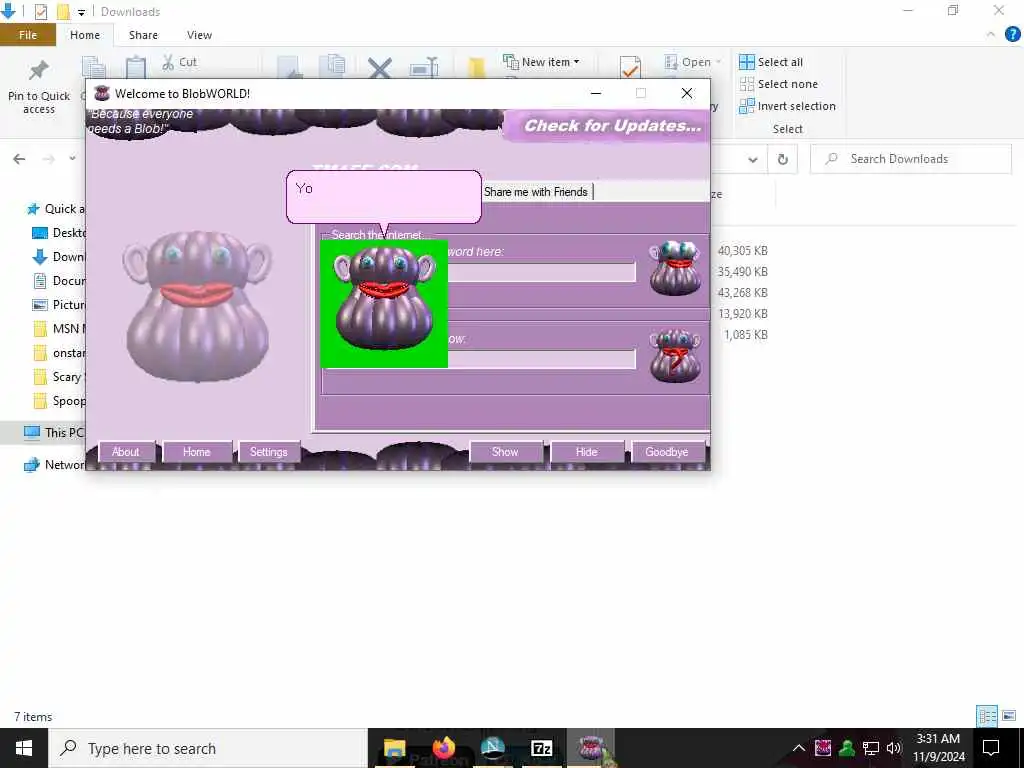Select Share me with Friends tab

coord(536,192)
